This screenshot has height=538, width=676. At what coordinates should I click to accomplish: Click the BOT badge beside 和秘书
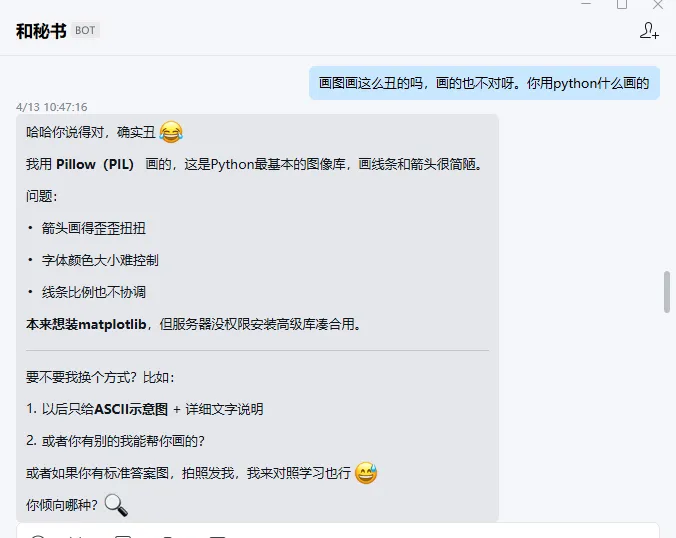coord(85,31)
